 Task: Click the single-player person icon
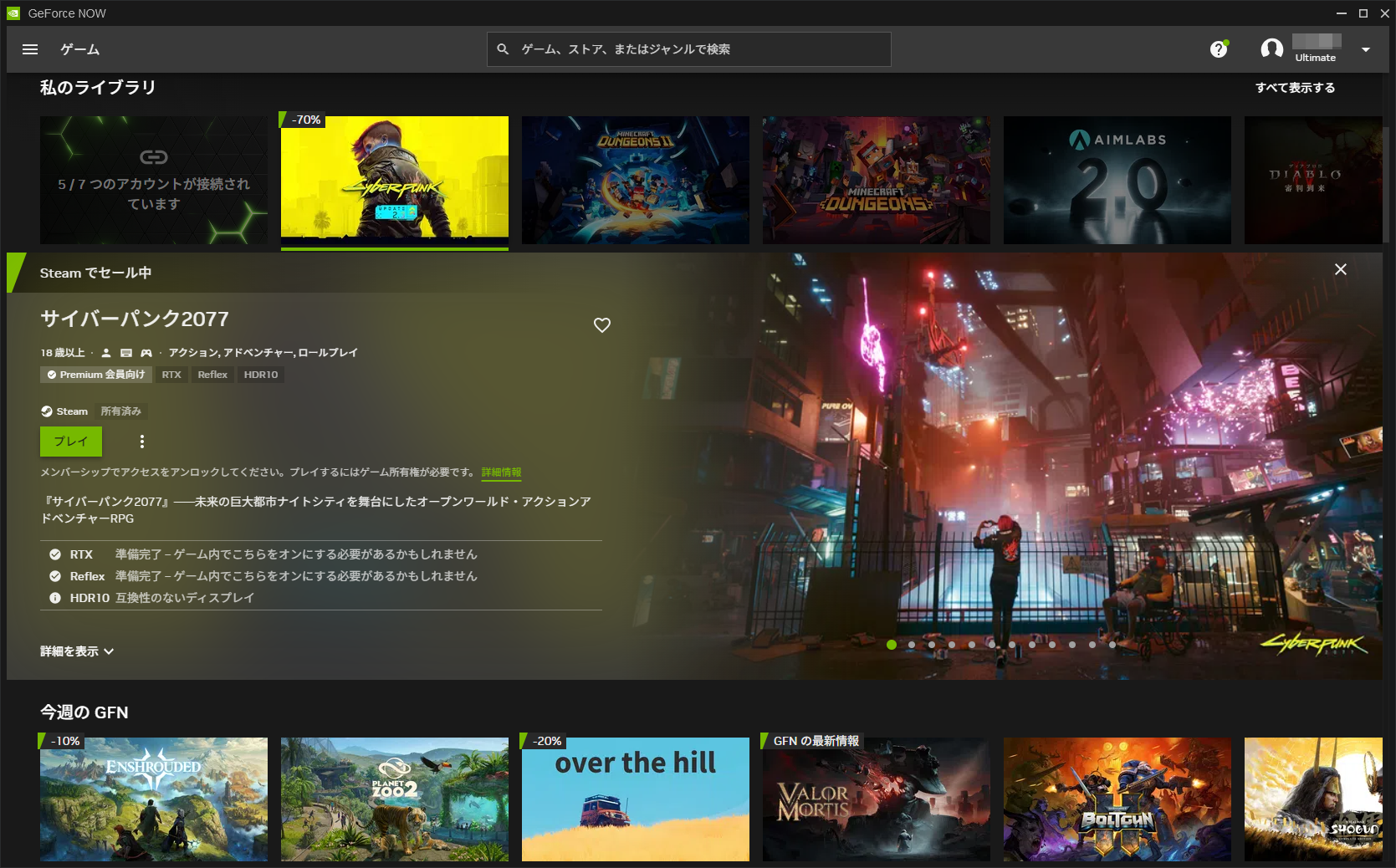pos(106,353)
